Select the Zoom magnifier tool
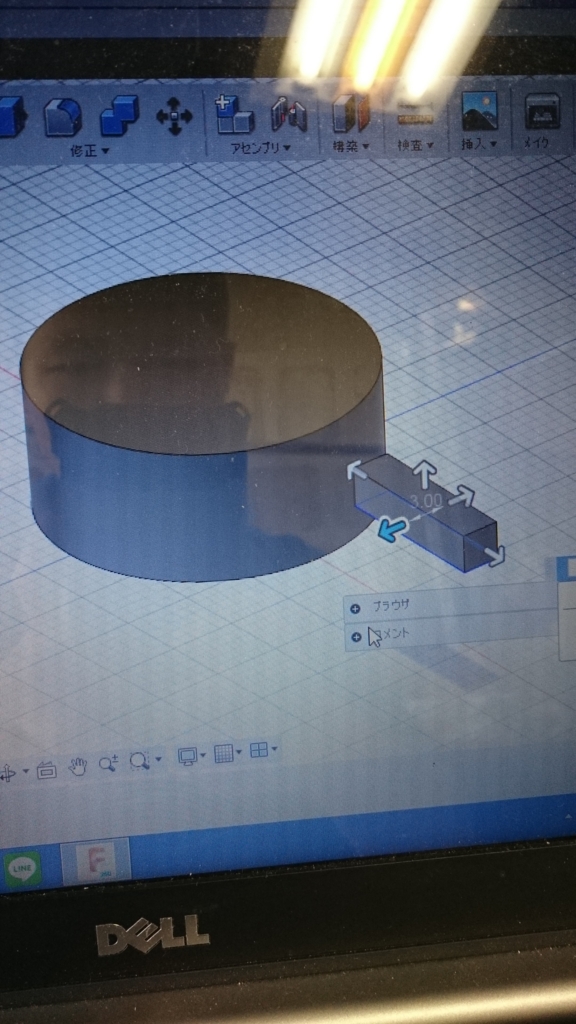 pos(108,763)
